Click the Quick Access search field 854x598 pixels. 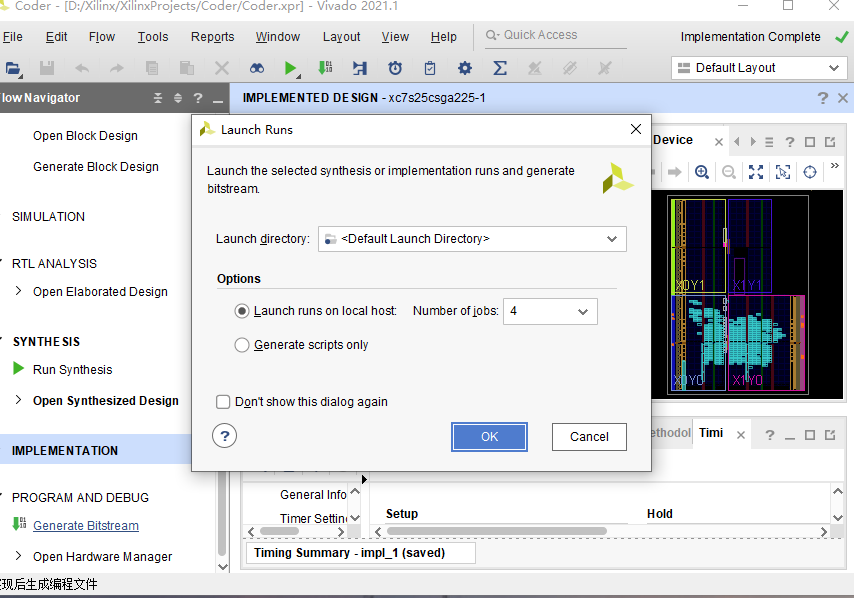coord(556,35)
